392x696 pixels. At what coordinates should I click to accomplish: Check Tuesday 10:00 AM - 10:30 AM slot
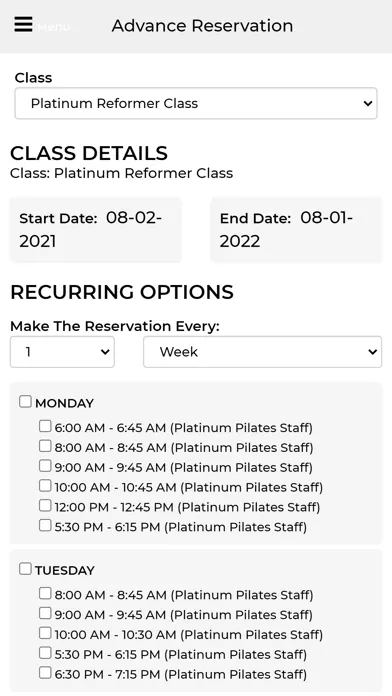tap(45, 633)
